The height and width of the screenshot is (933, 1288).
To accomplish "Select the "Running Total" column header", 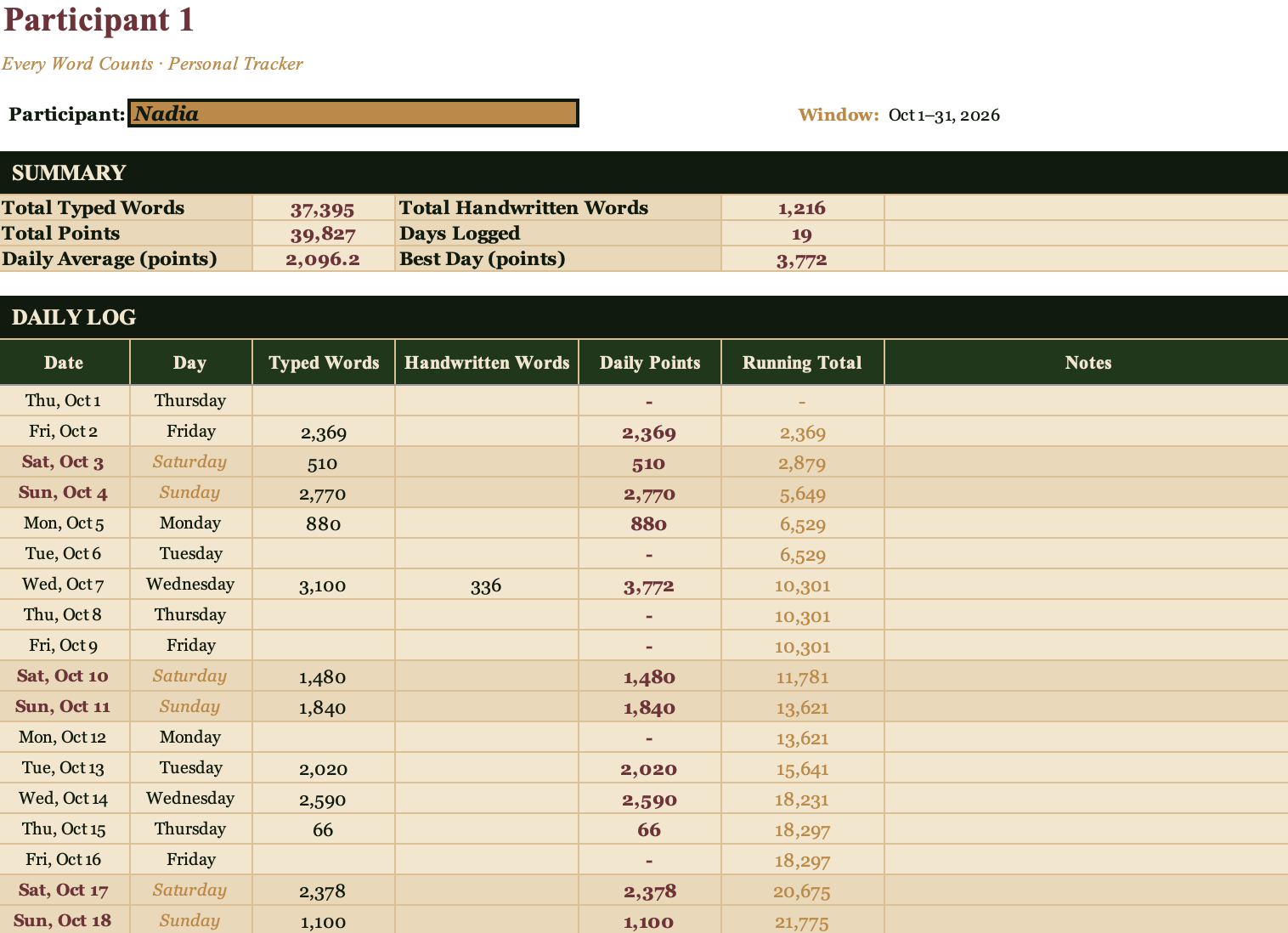I will click(802, 363).
